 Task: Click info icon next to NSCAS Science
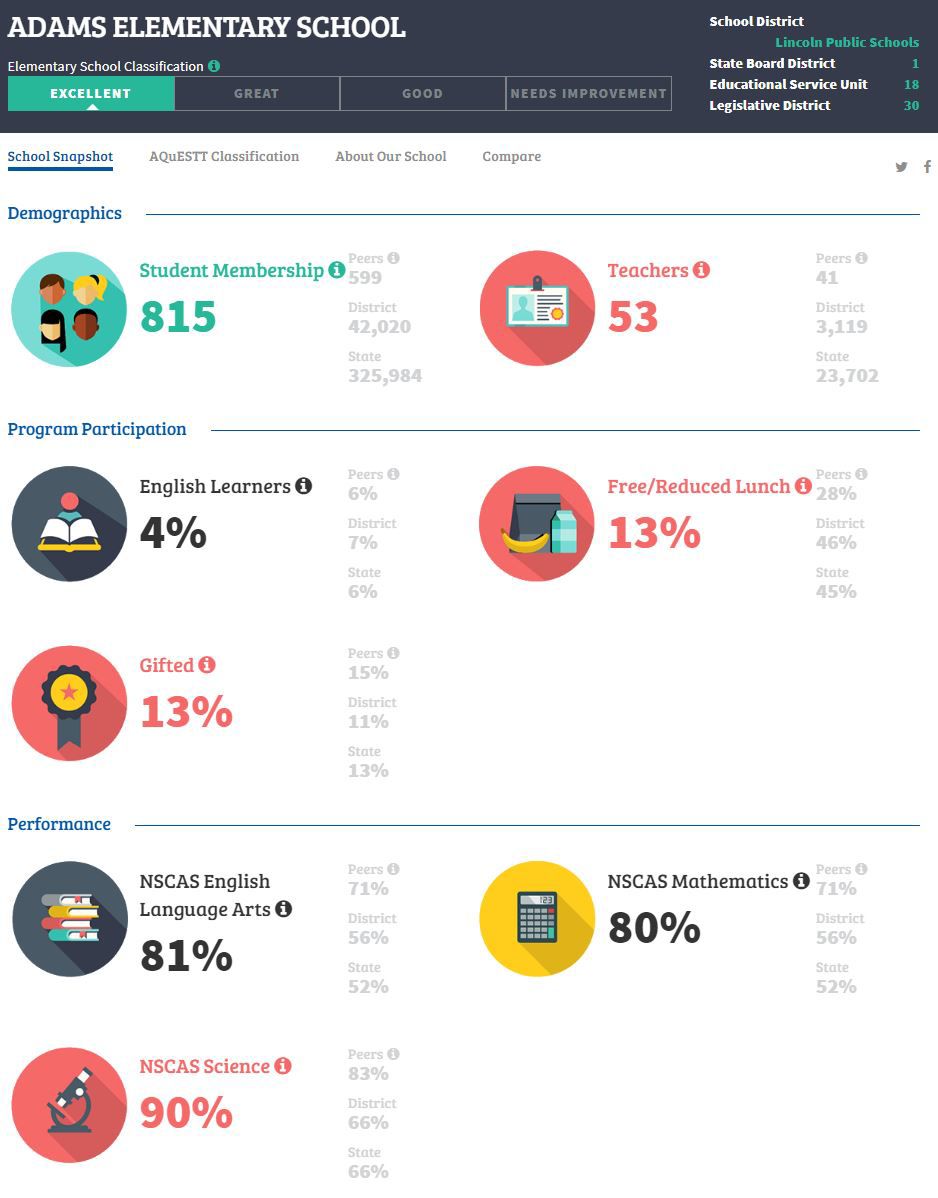click(x=283, y=1066)
